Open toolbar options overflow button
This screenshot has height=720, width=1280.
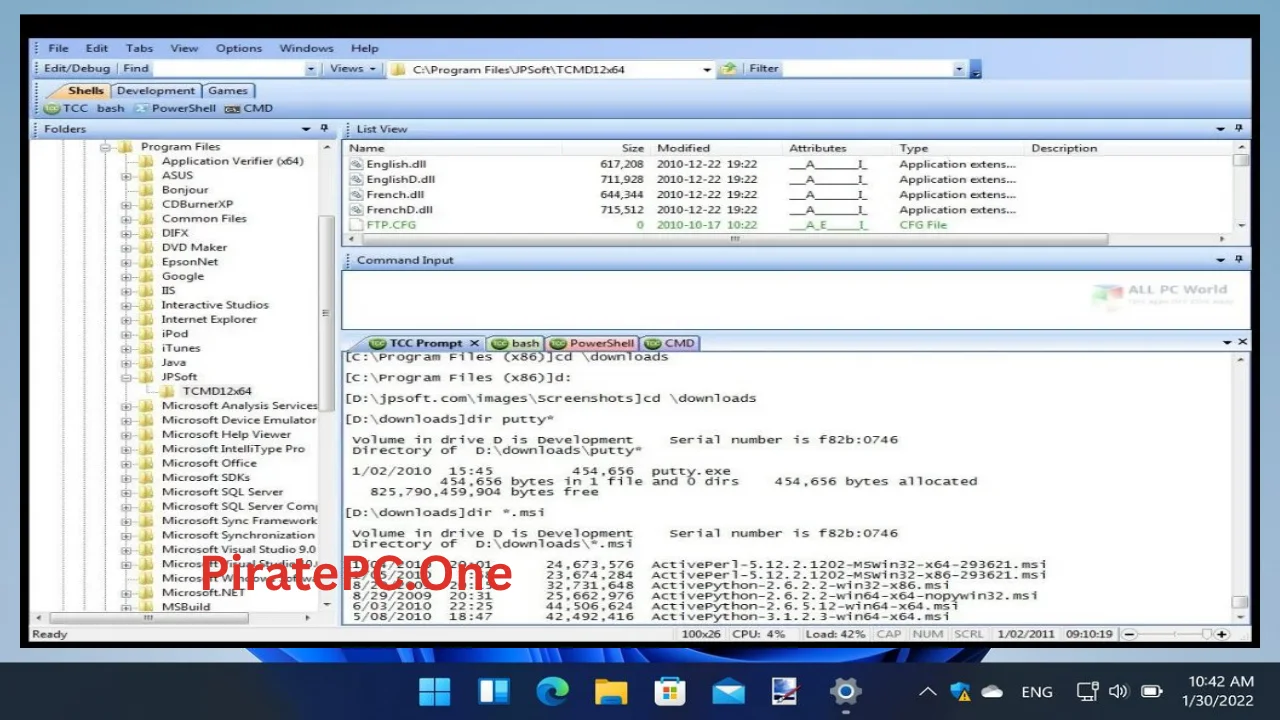pyautogui.click(x=976, y=70)
